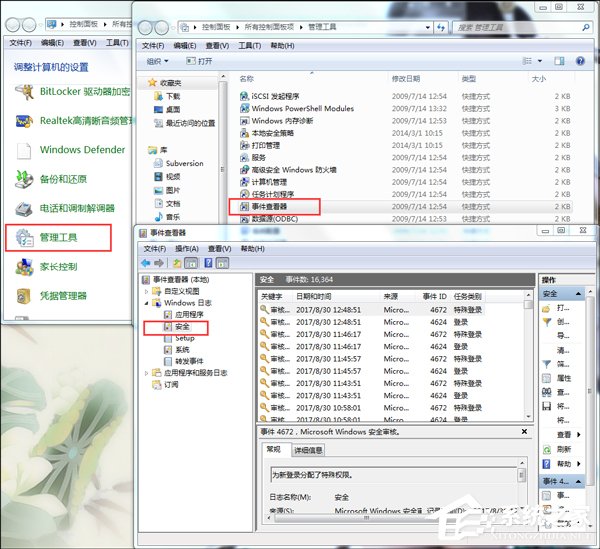Screen dimensions: 600x549
Task: Open 操作(A) menu in 事件查看器
Action: pyautogui.click(x=187, y=249)
